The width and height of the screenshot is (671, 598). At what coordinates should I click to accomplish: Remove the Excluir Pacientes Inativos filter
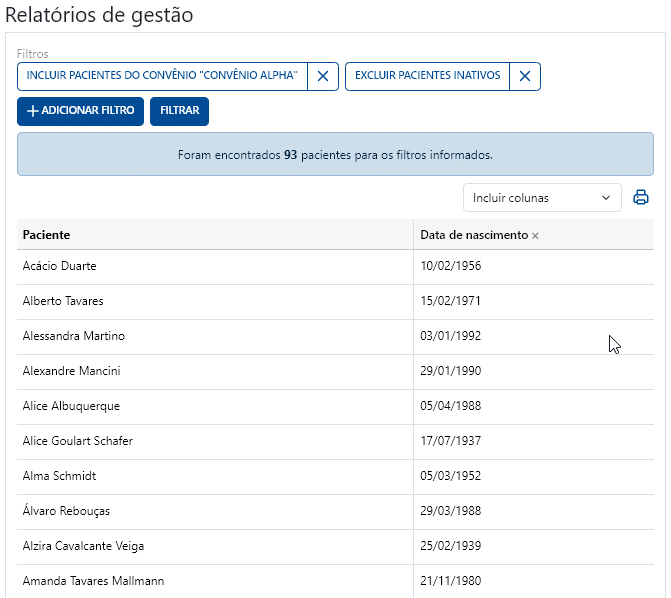(x=525, y=76)
